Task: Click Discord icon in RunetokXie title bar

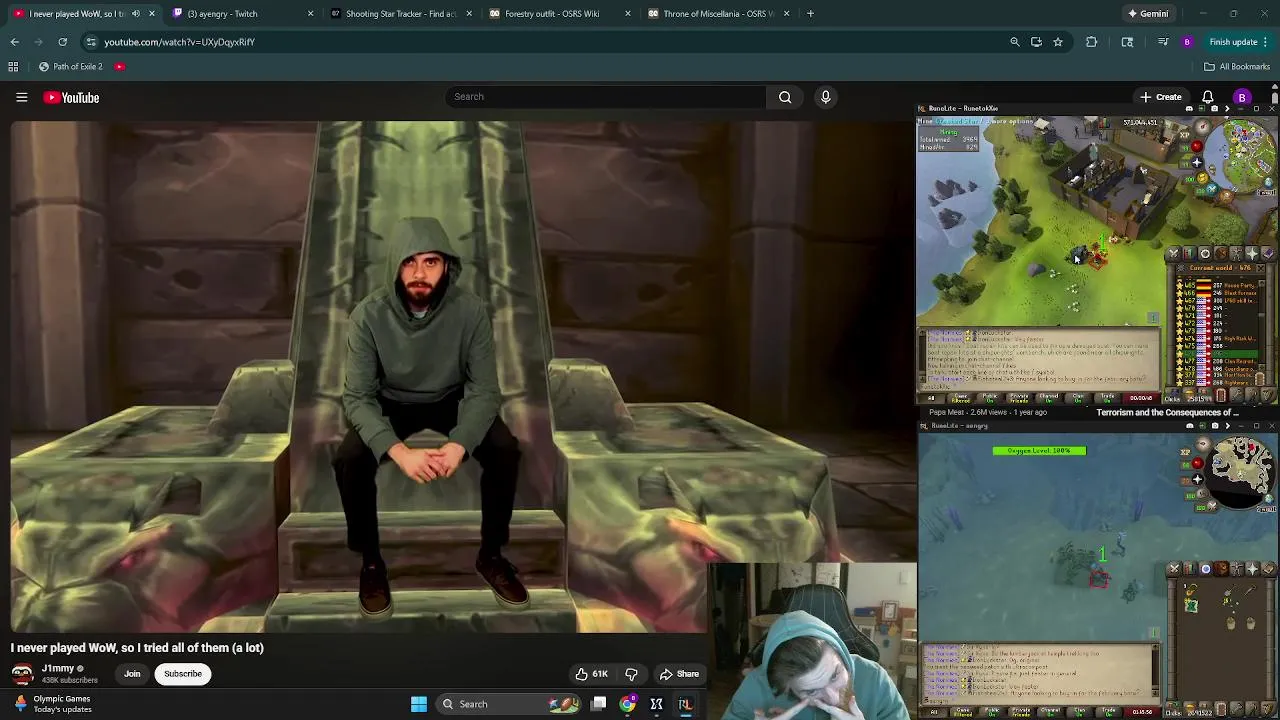Action: [1189, 108]
